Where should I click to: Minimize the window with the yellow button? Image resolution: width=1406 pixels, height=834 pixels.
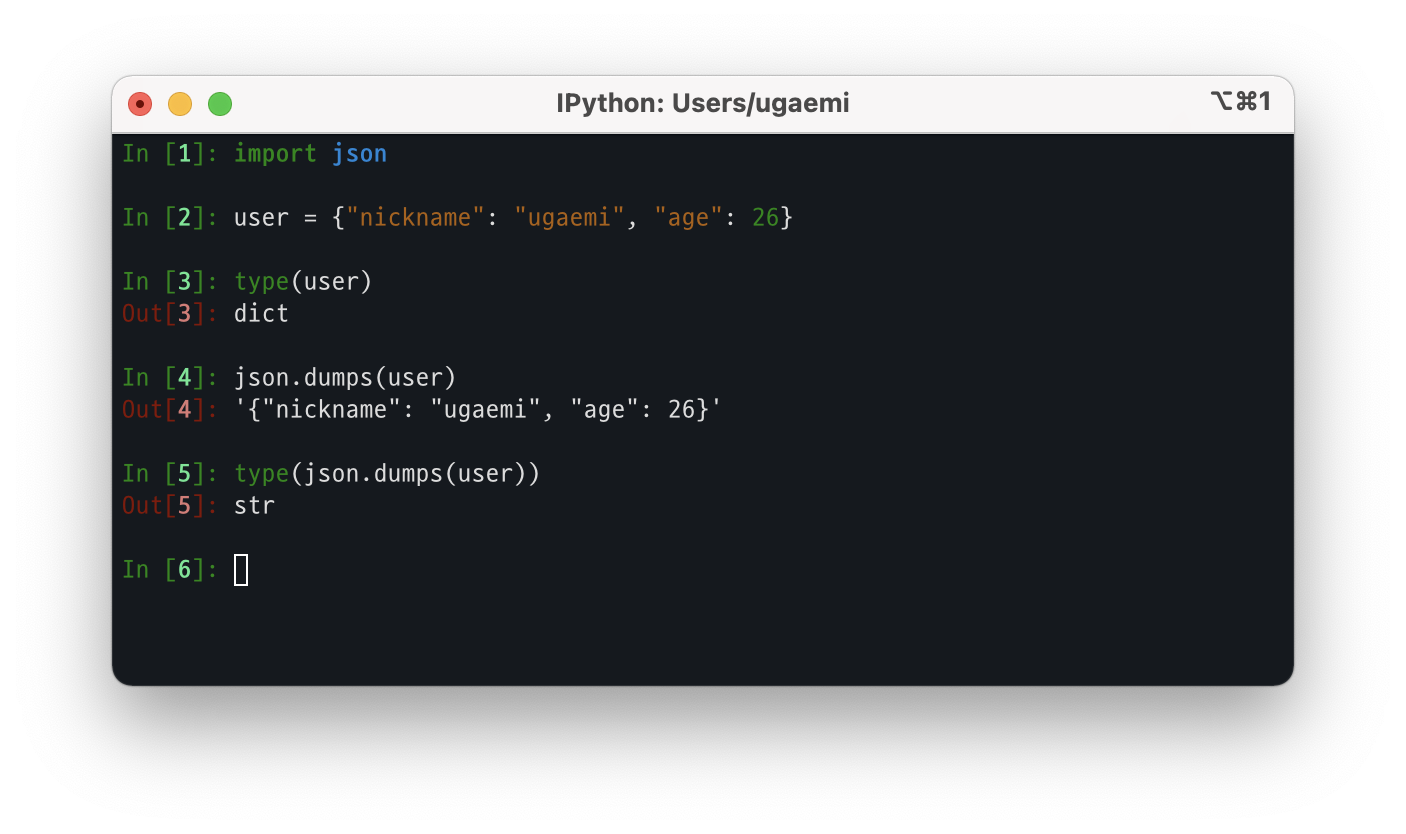pyautogui.click(x=180, y=104)
